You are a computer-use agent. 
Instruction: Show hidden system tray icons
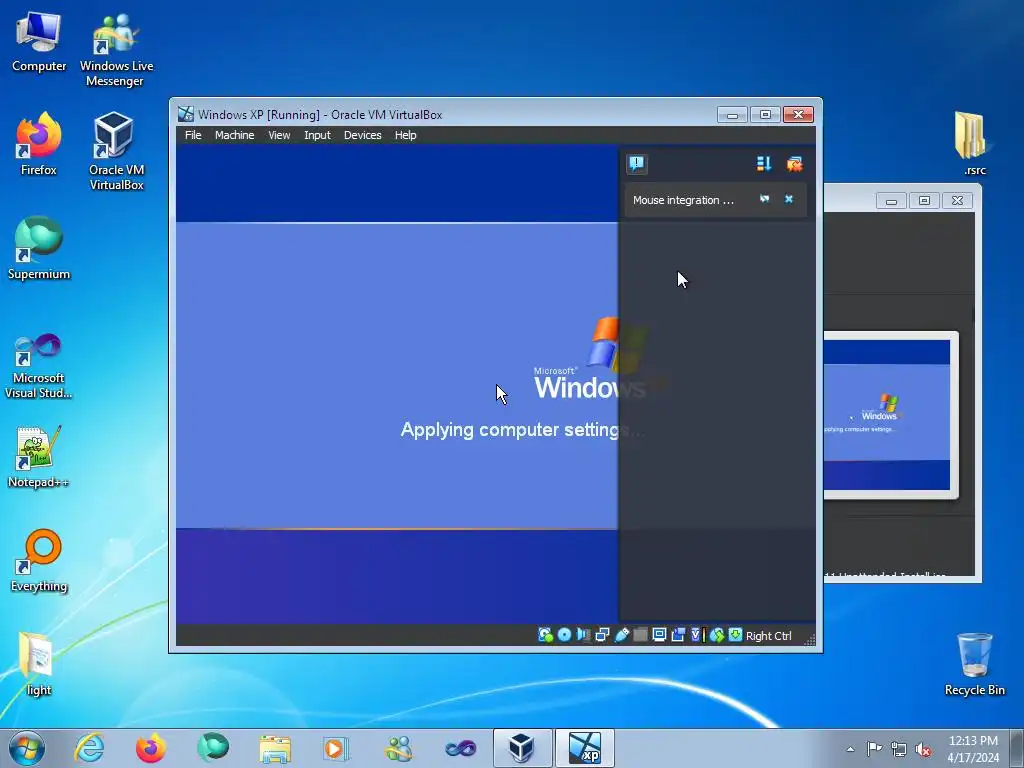click(850, 749)
